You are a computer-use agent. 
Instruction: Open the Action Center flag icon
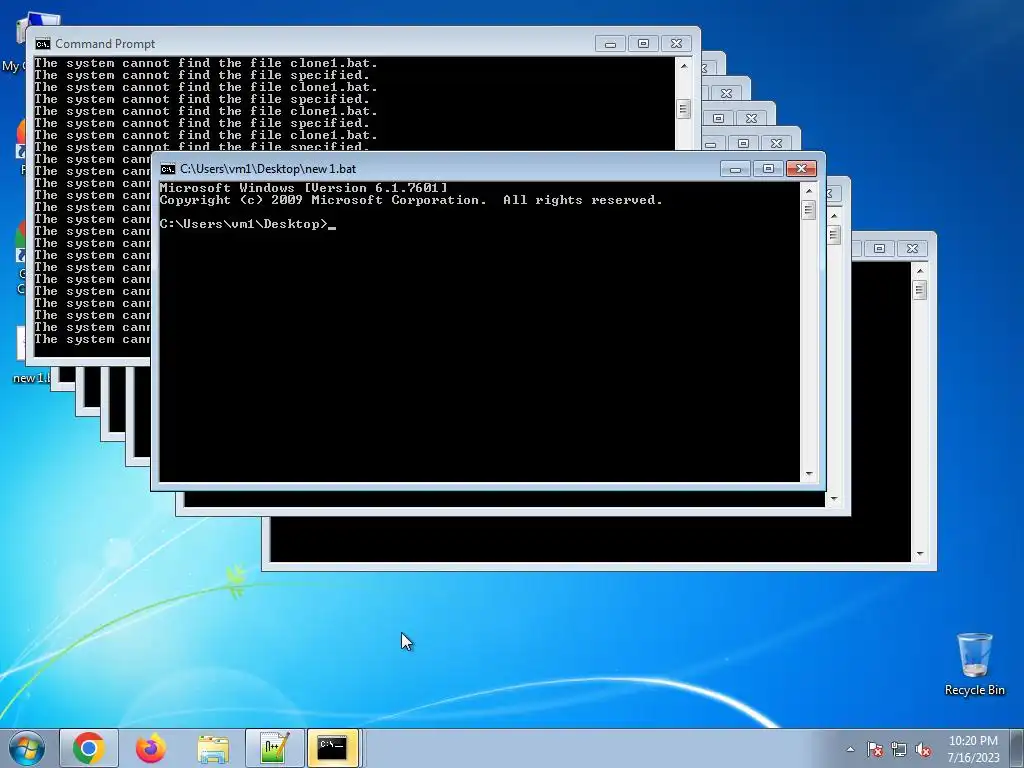(875, 749)
